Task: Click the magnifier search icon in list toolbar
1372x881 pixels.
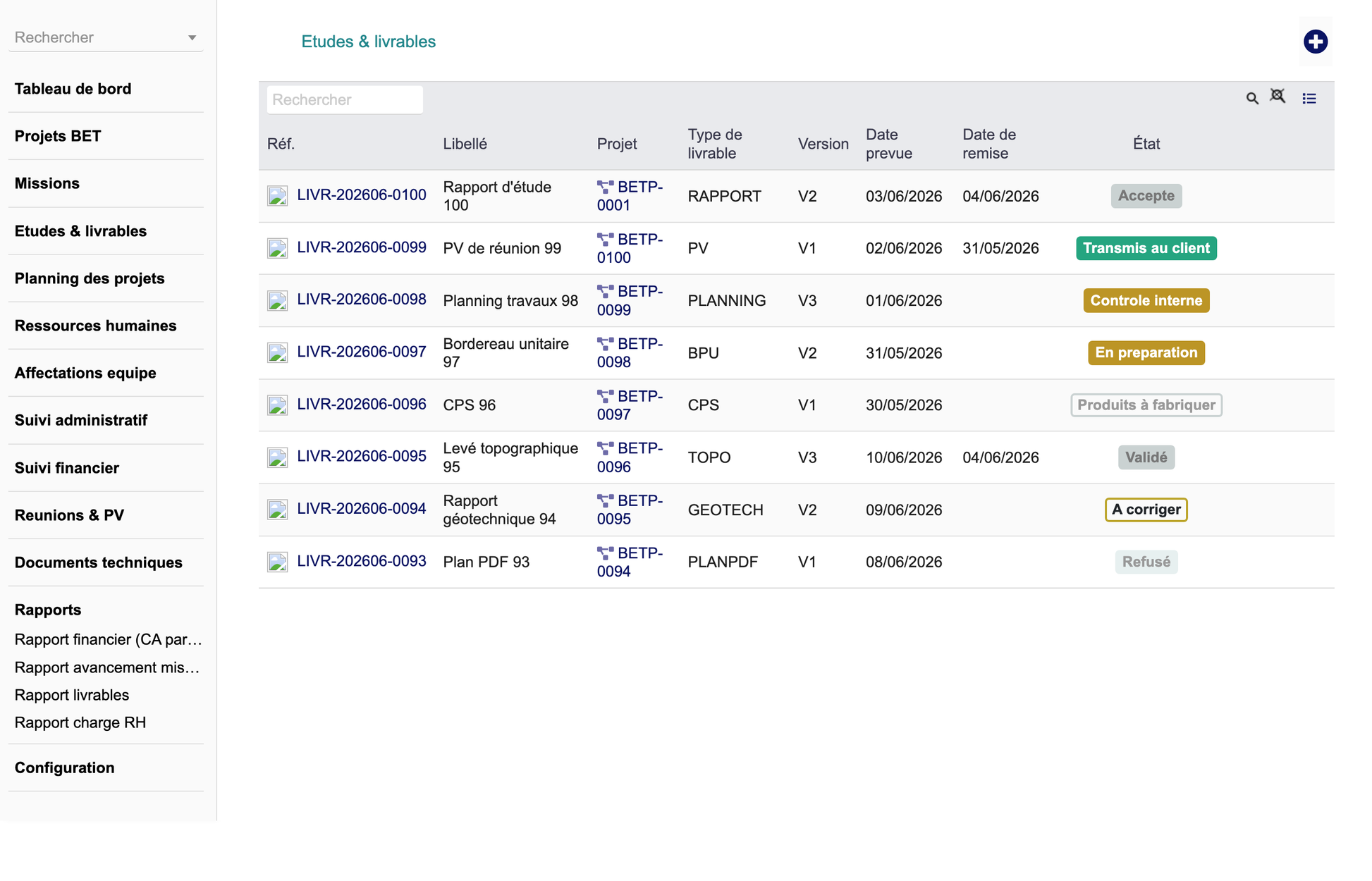Action: click(x=1251, y=99)
